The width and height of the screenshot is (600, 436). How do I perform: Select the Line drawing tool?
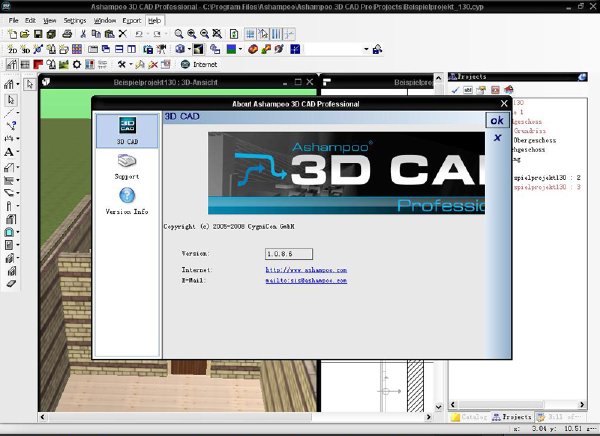click(9, 113)
